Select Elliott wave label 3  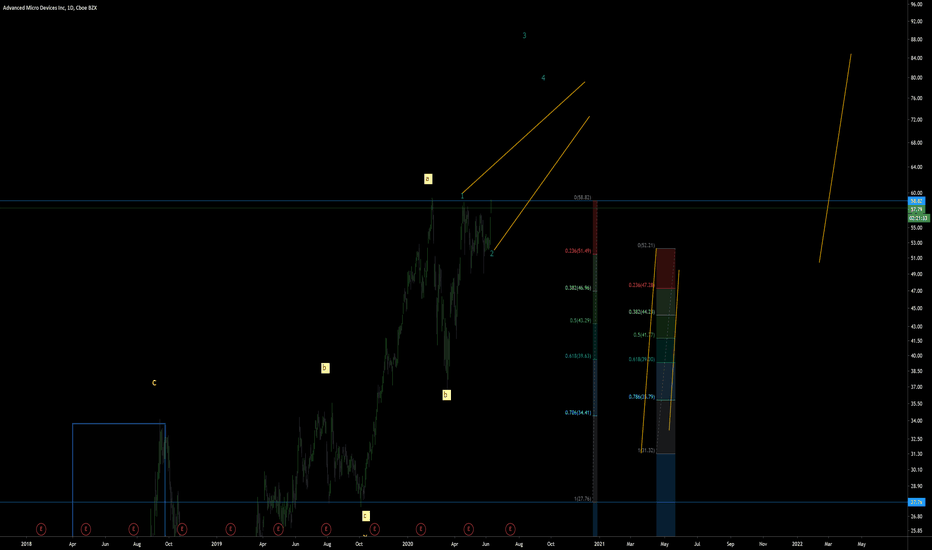pos(524,36)
